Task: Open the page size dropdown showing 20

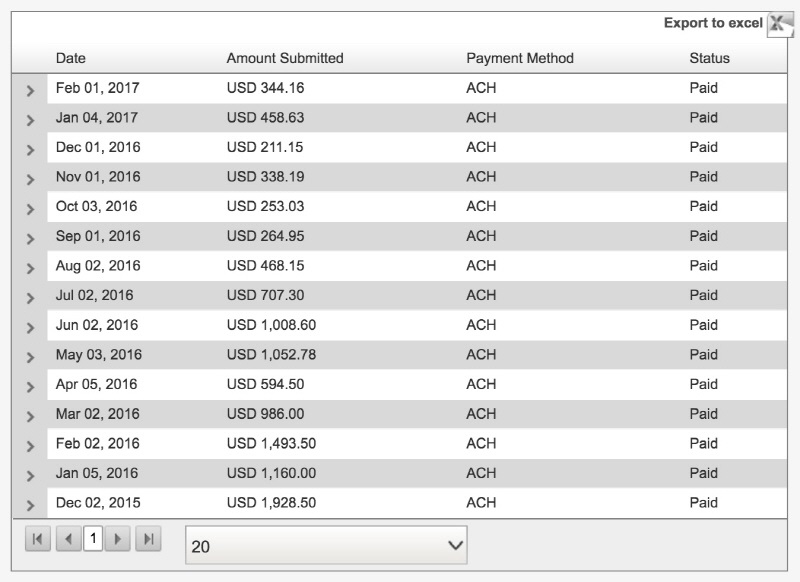Action: pyautogui.click(x=326, y=546)
